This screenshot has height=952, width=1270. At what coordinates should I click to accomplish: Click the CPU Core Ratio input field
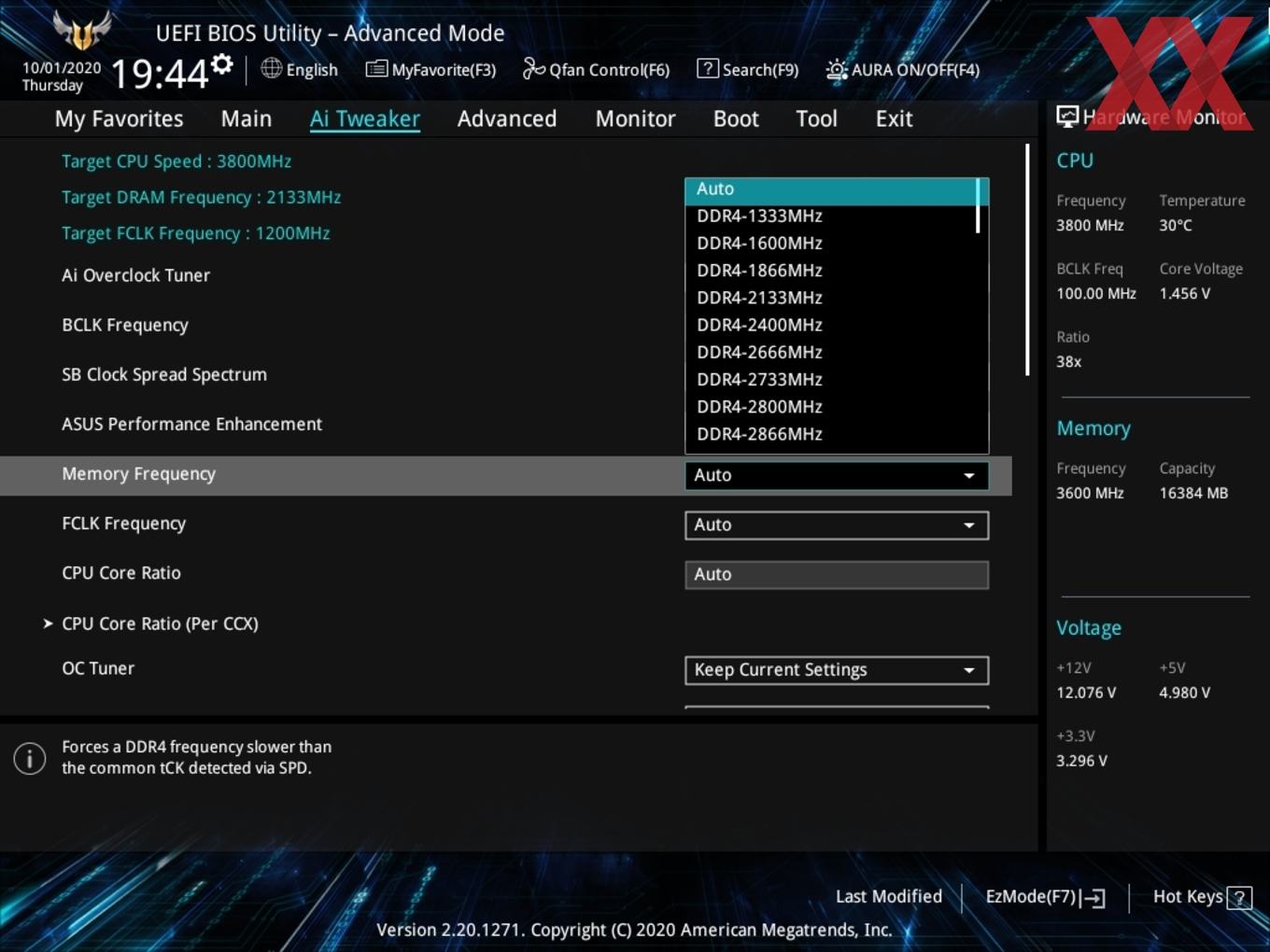pyautogui.click(x=837, y=575)
